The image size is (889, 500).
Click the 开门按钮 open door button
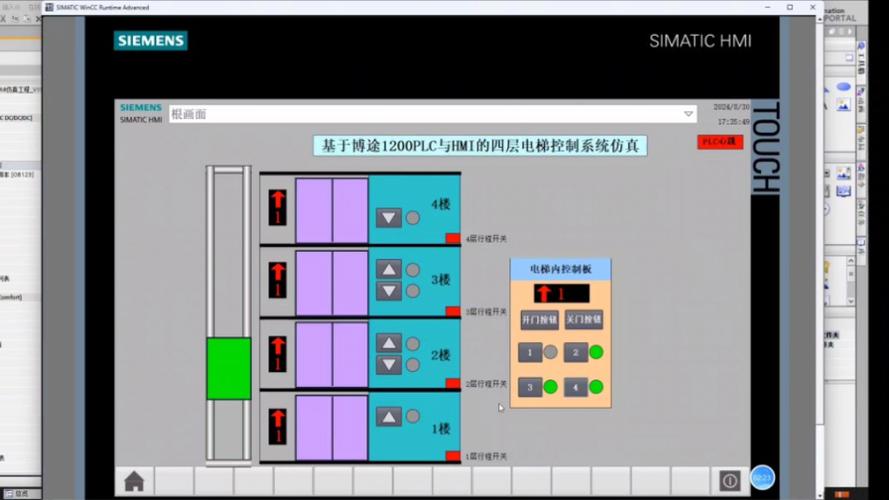coord(538,320)
